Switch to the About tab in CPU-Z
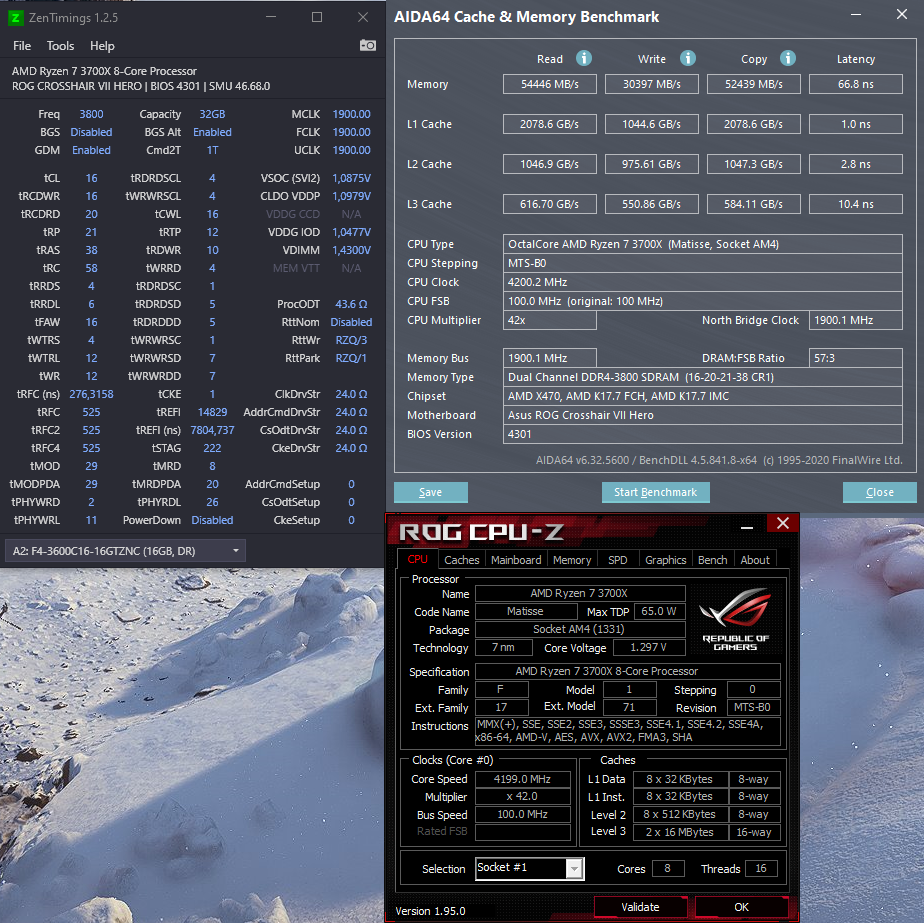The width and height of the screenshot is (924, 923). (755, 560)
